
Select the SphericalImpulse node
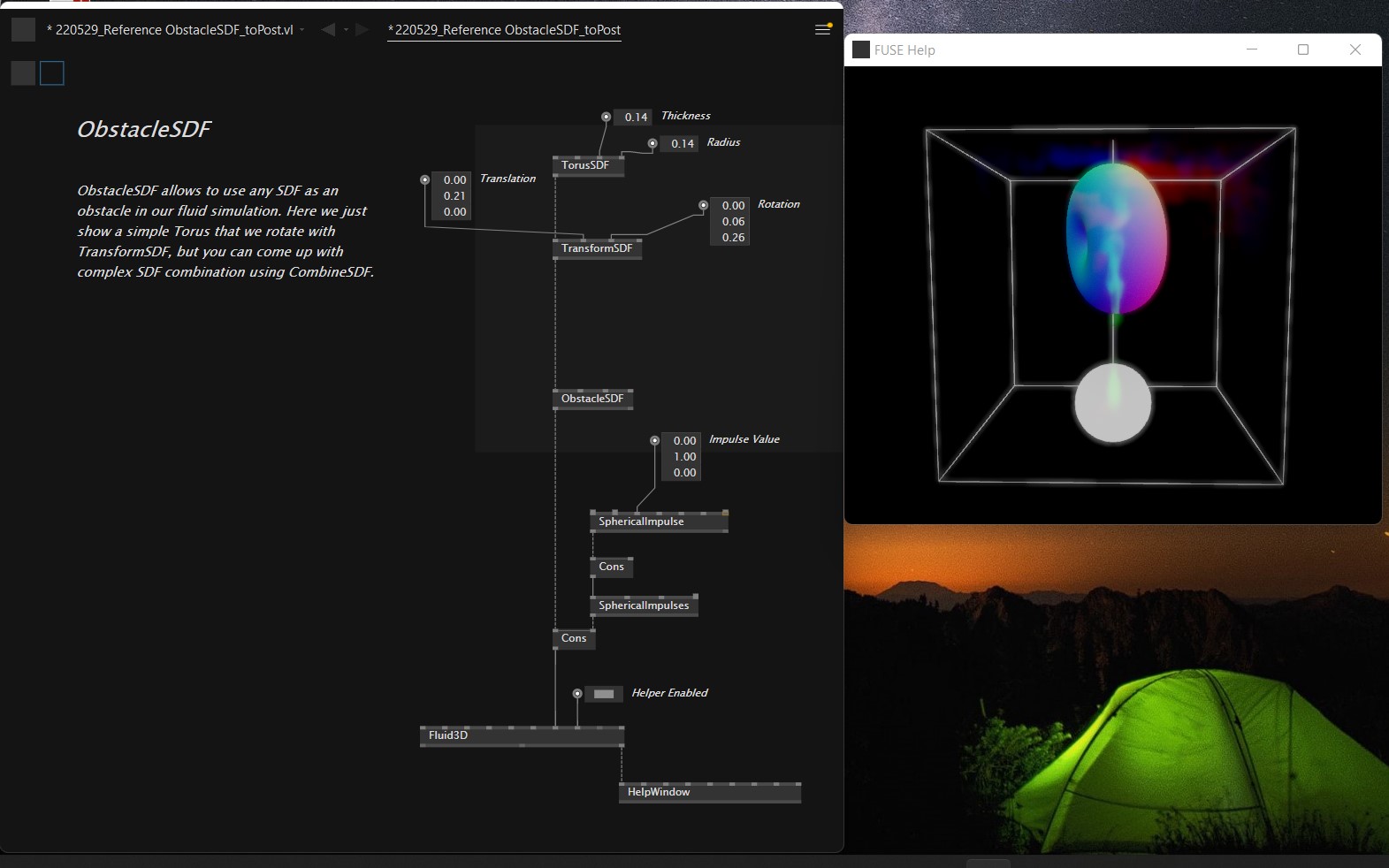pyautogui.click(x=659, y=522)
